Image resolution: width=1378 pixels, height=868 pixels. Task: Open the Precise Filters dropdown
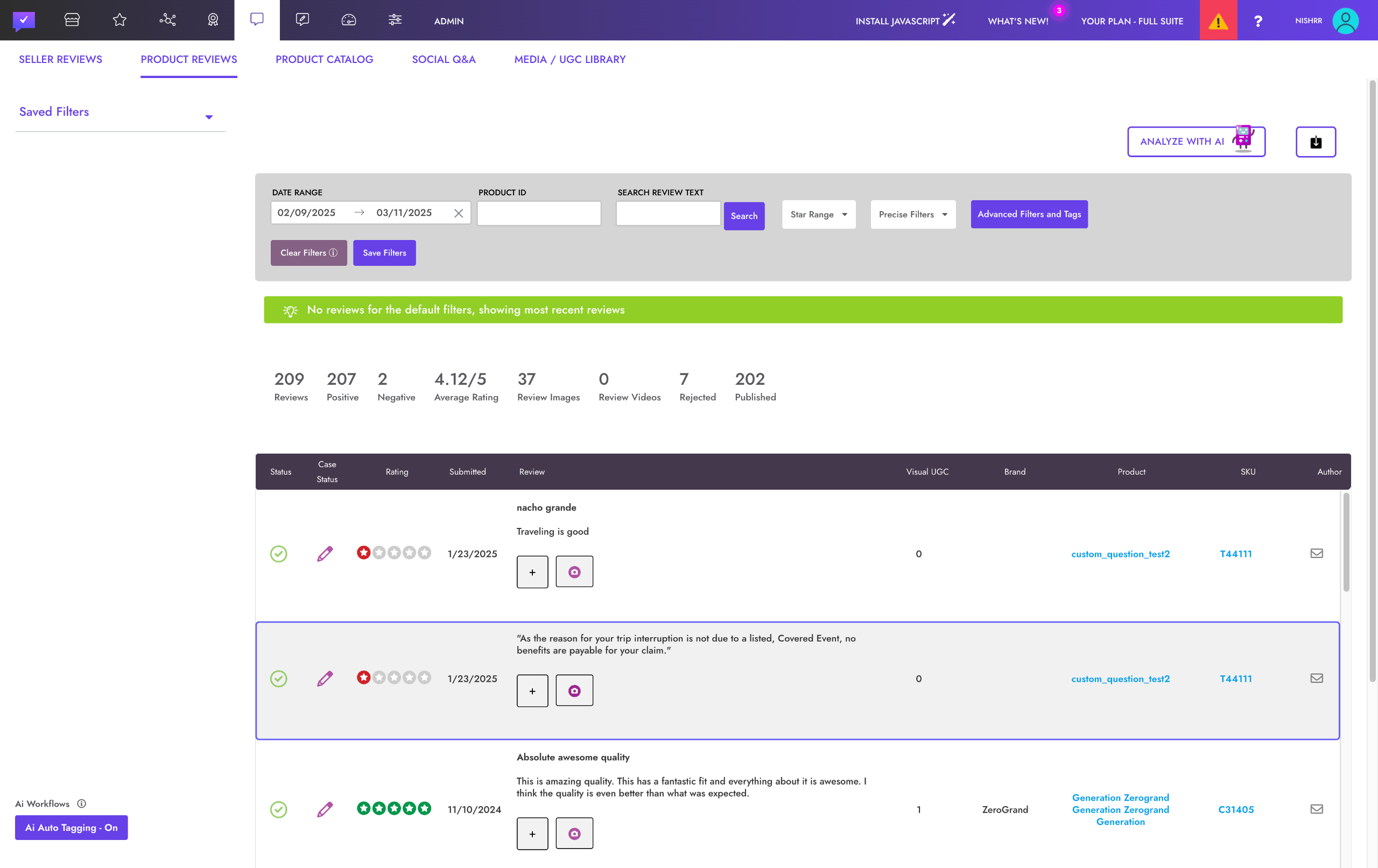click(x=913, y=215)
